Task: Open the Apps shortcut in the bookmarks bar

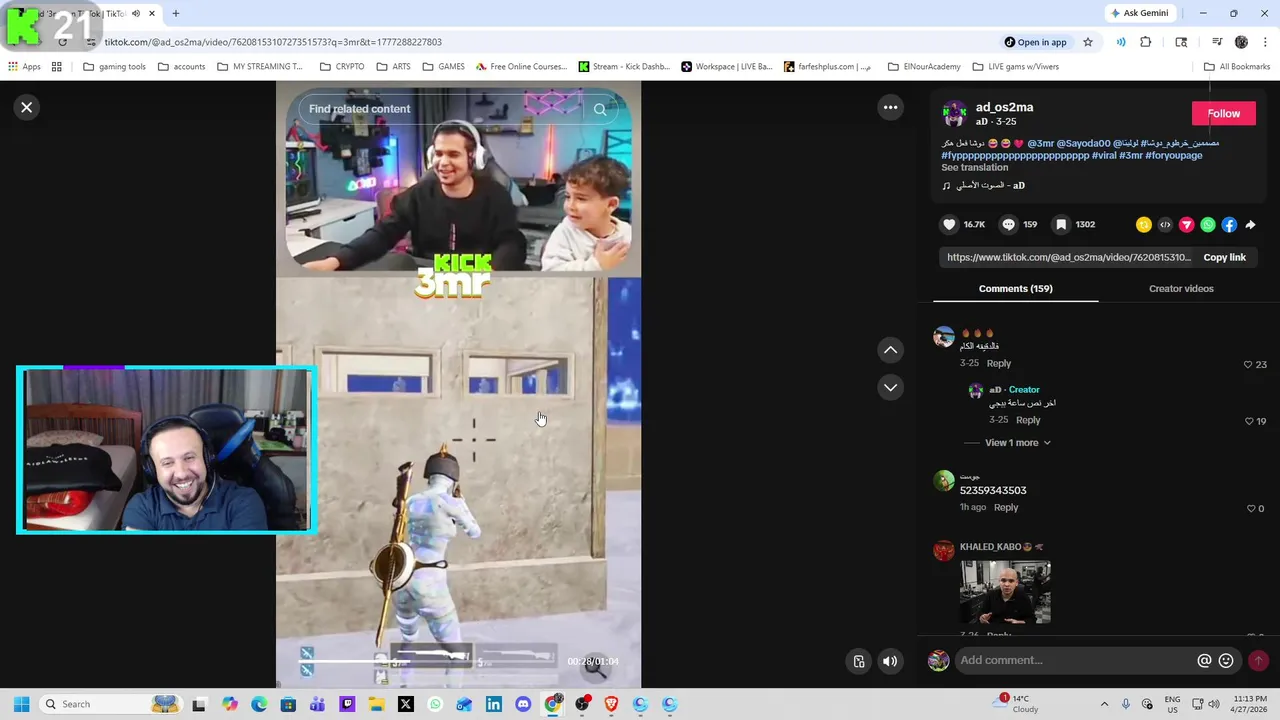Action: point(24,67)
